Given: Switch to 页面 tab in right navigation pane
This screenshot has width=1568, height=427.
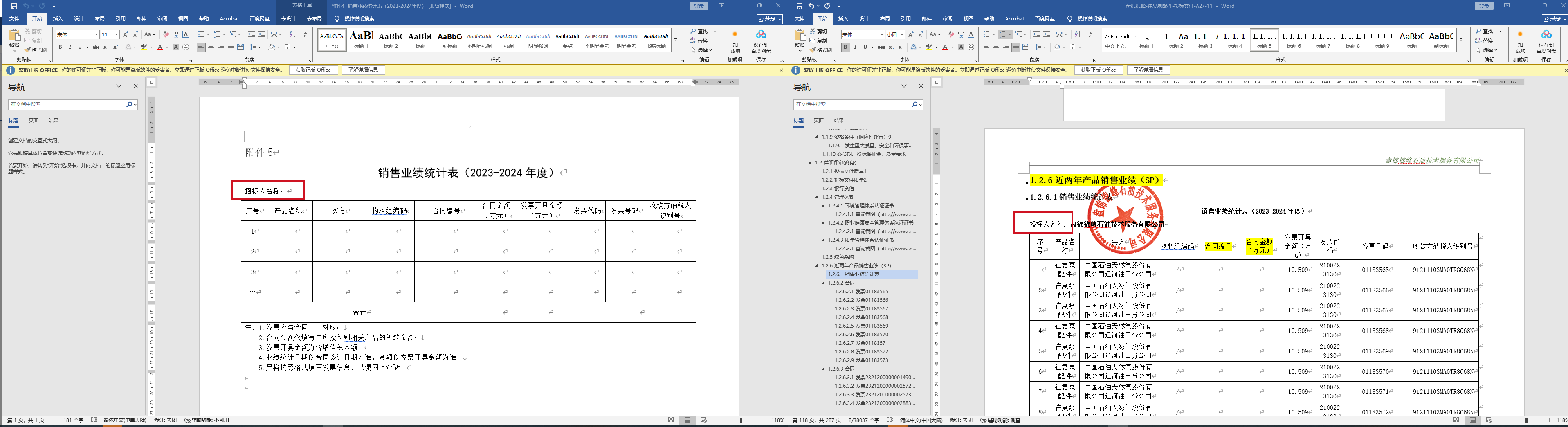Looking at the screenshot, I should (x=819, y=121).
